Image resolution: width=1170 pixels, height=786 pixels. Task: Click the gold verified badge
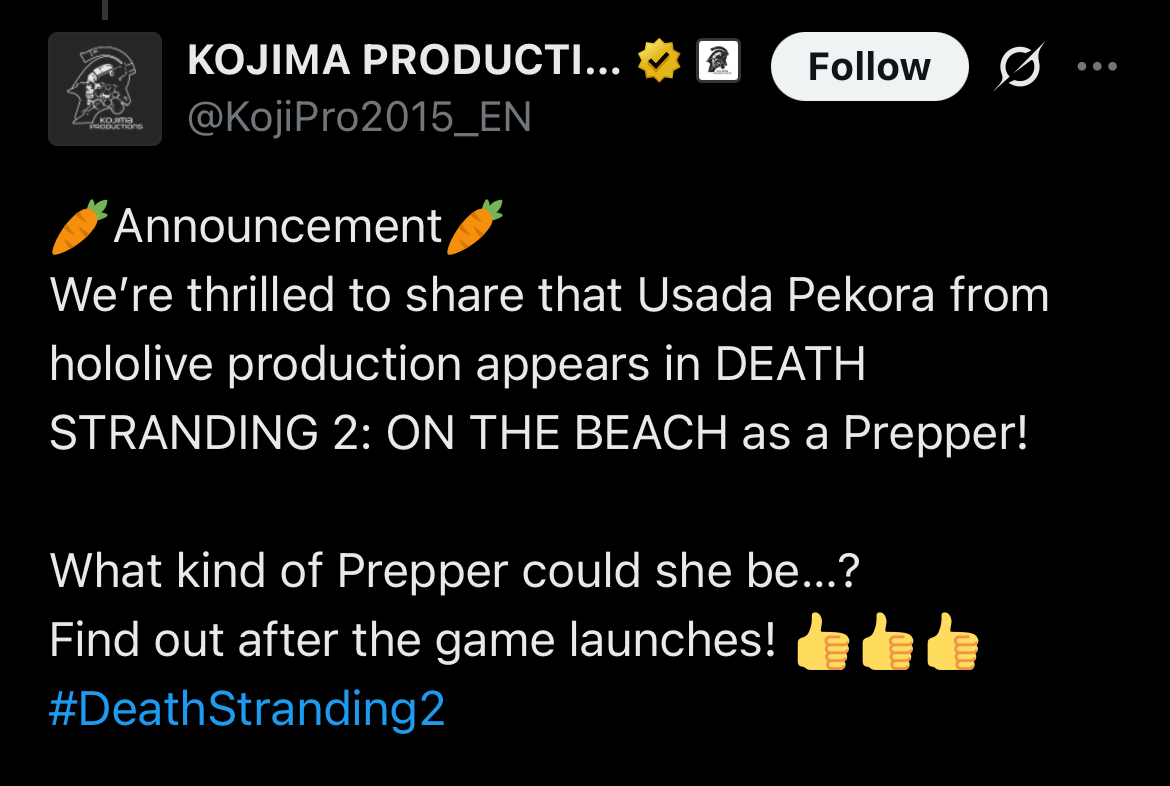point(659,64)
